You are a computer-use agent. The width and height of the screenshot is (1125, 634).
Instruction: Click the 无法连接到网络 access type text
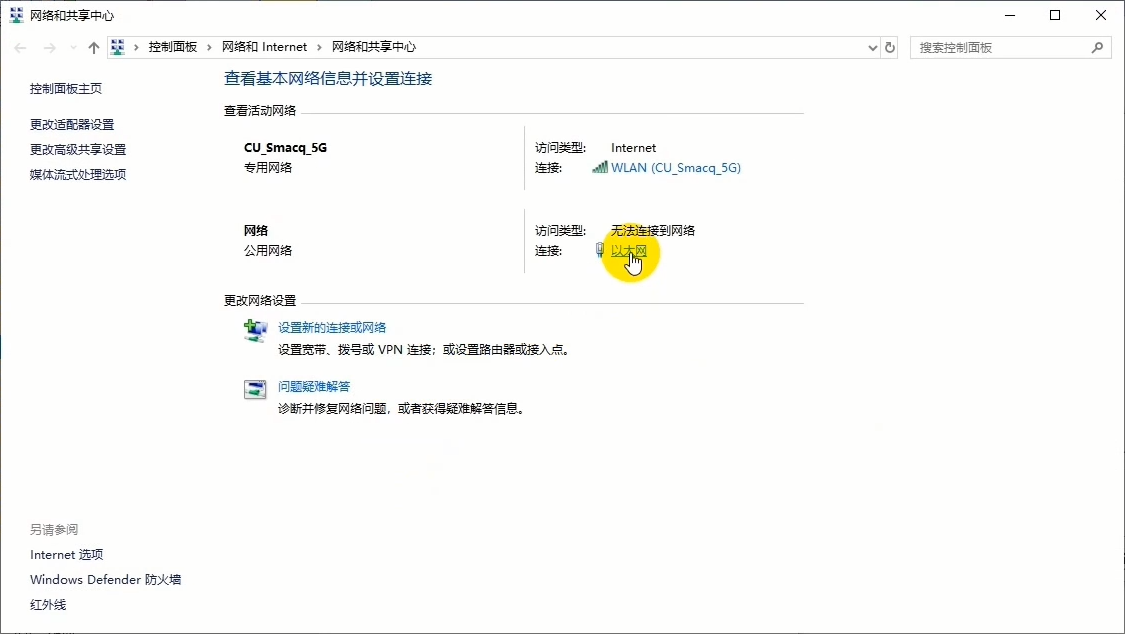pos(653,230)
